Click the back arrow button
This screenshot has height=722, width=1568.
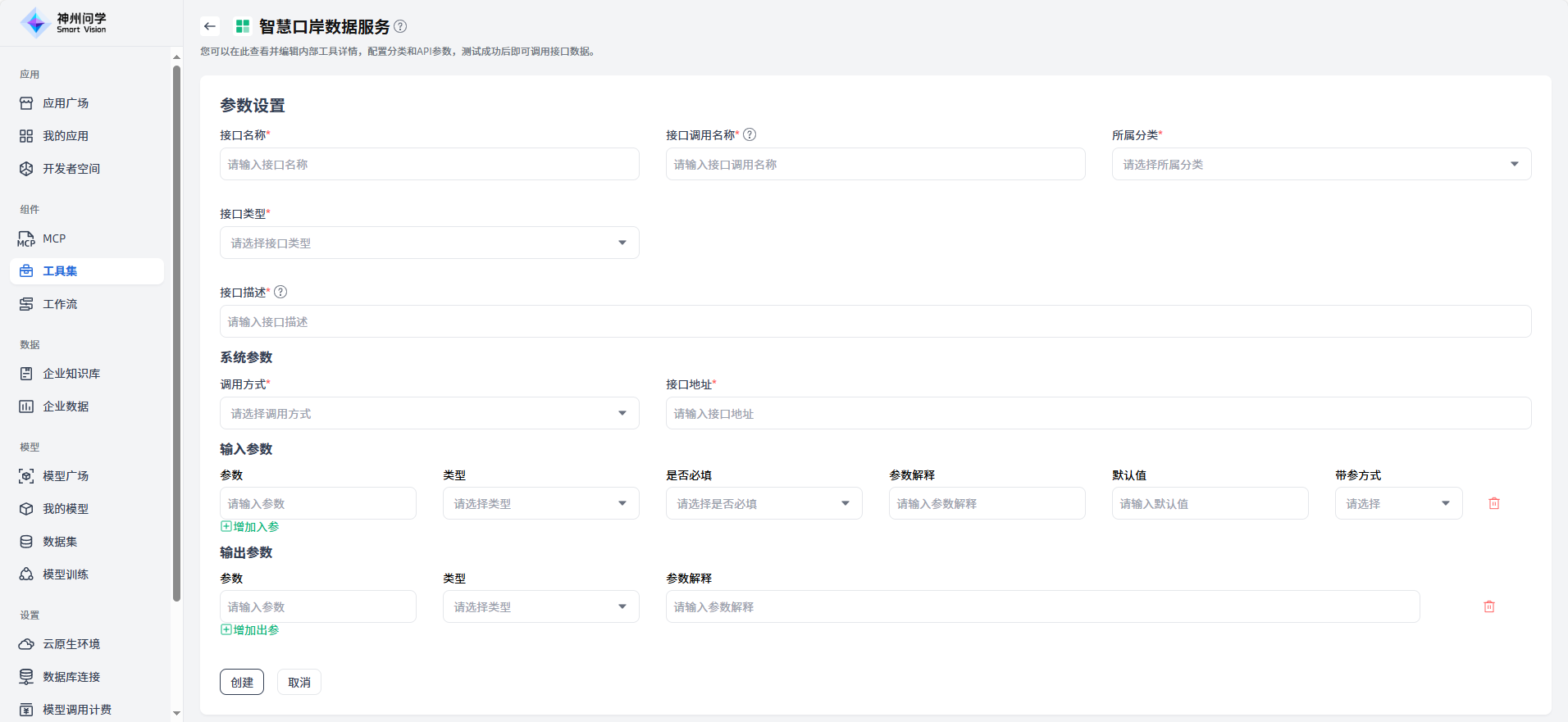click(x=210, y=26)
